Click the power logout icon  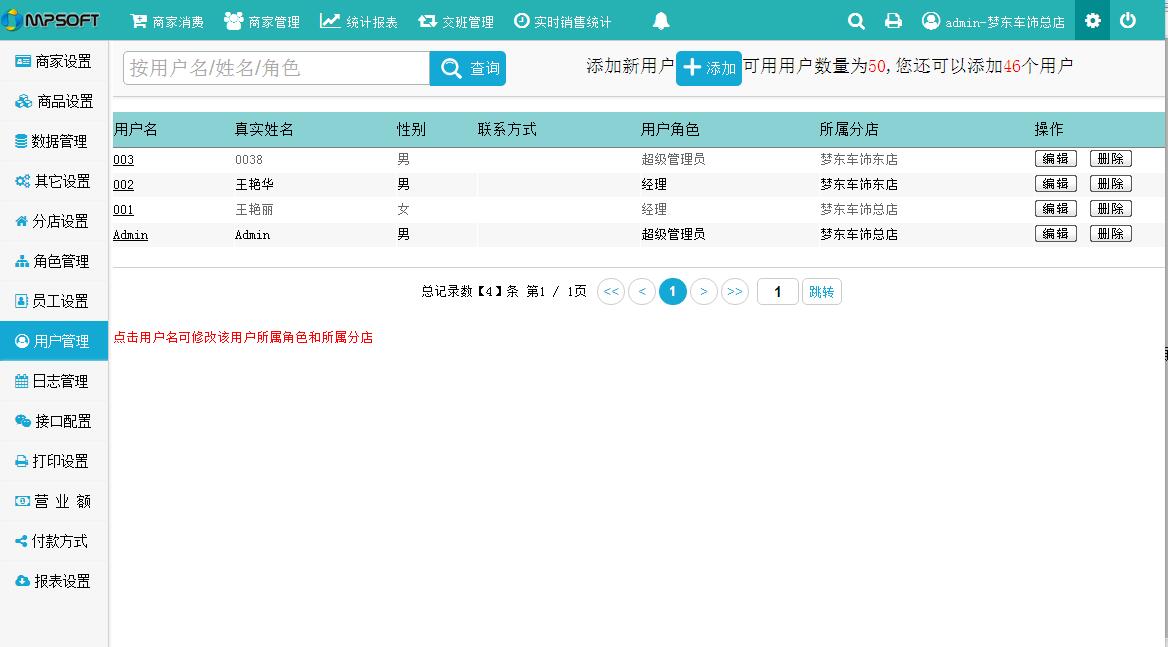(1128, 21)
